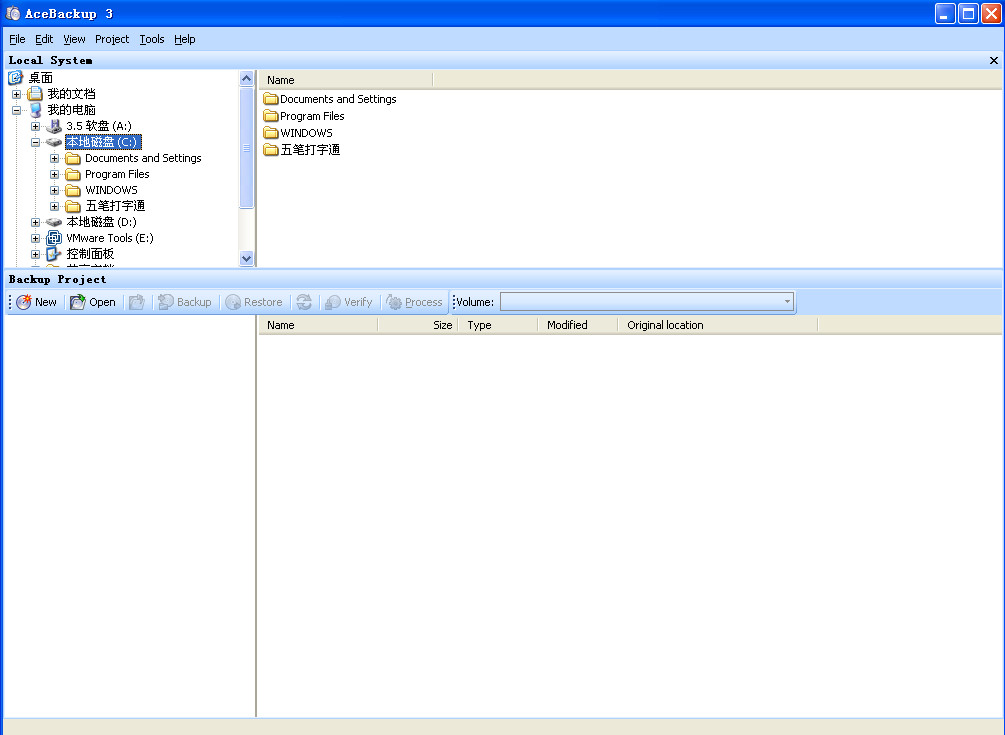Collapse the 本地磁盘 (C:) tree node
1005x735 pixels.
pos(36,142)
